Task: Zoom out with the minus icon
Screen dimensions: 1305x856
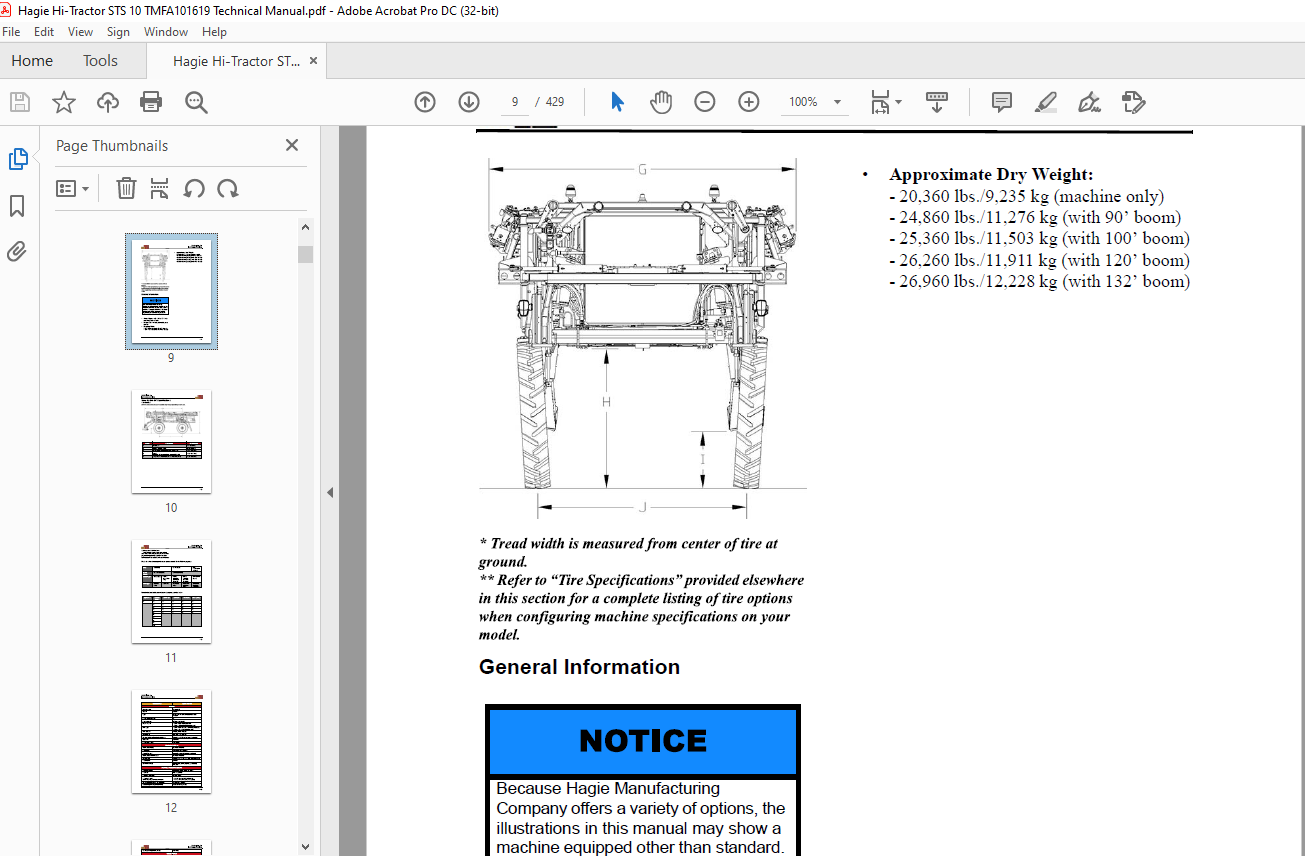Action: [x=705, y=102]
